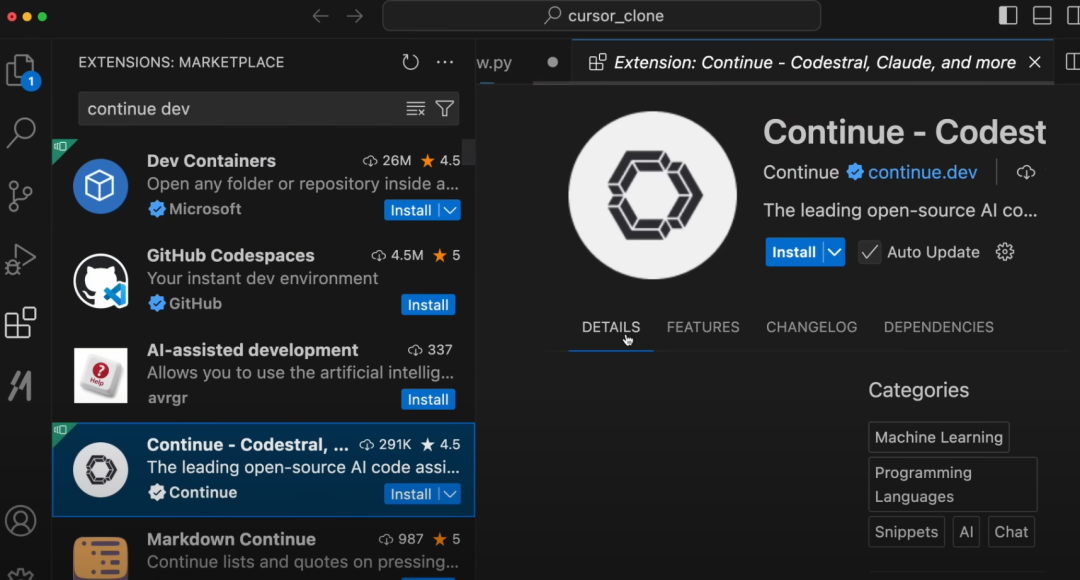The height and width of the screenshot is (580, 1080).
Task: Open the extension manage gear icon
Action: tap(1005, 252)
